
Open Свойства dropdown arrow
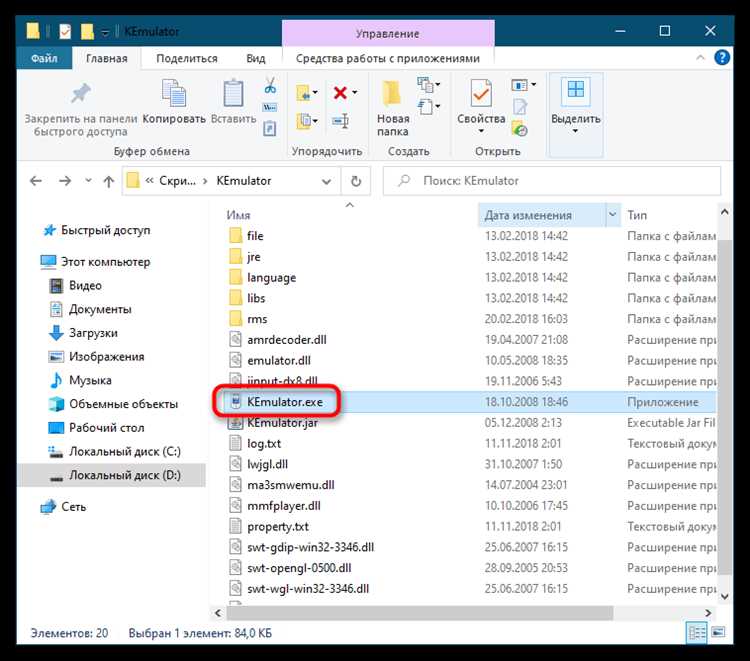[x=481, y=131]
